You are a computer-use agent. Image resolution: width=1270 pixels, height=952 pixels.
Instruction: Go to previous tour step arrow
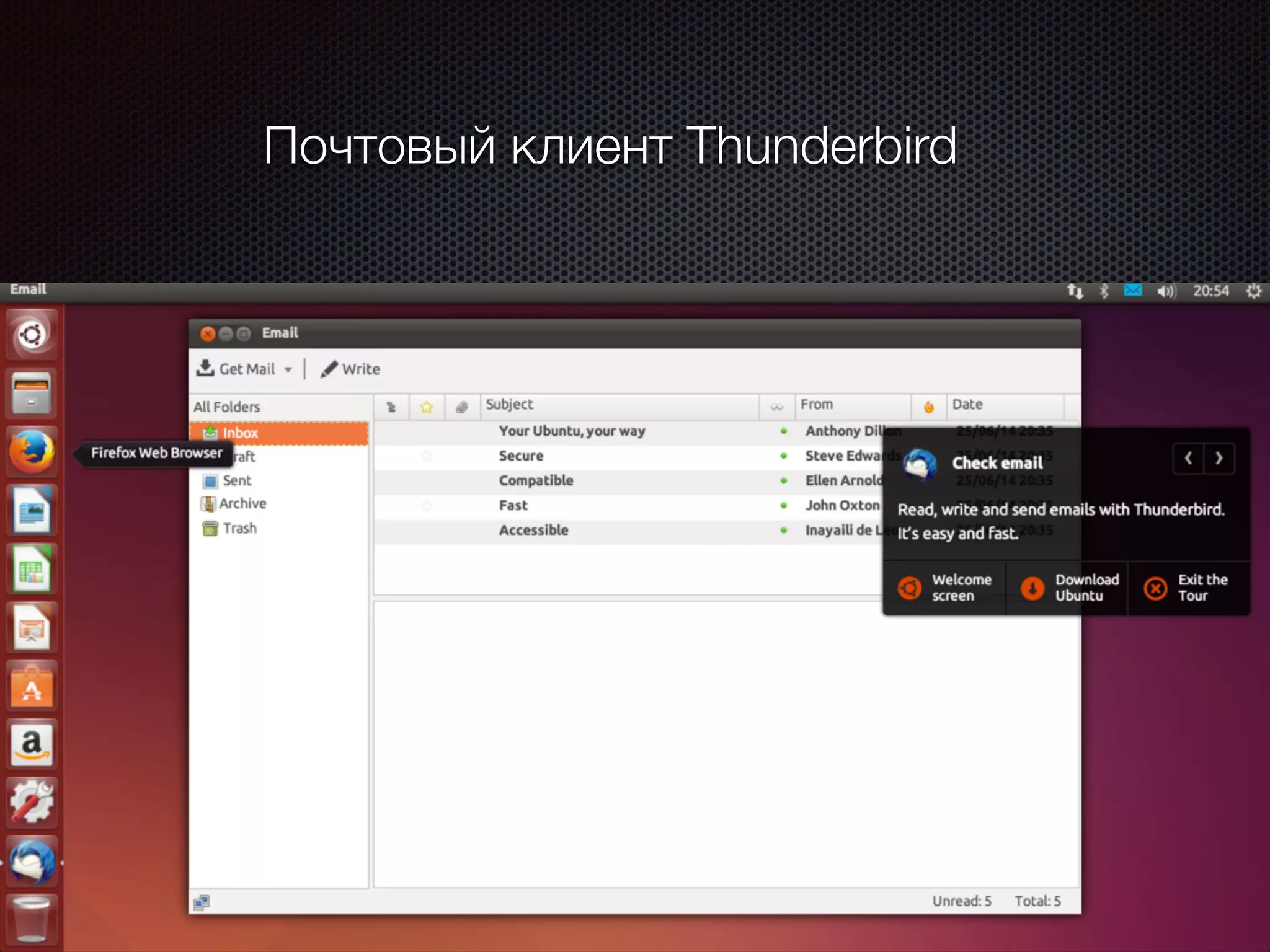coord(1188,459)
